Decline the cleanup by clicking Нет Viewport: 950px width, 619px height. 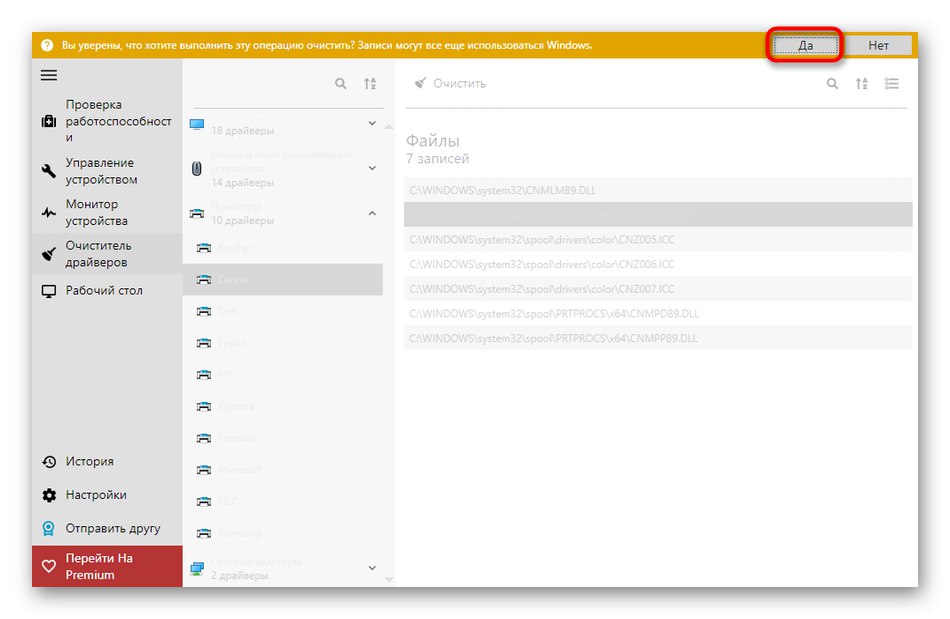click(x=878, y=45)
